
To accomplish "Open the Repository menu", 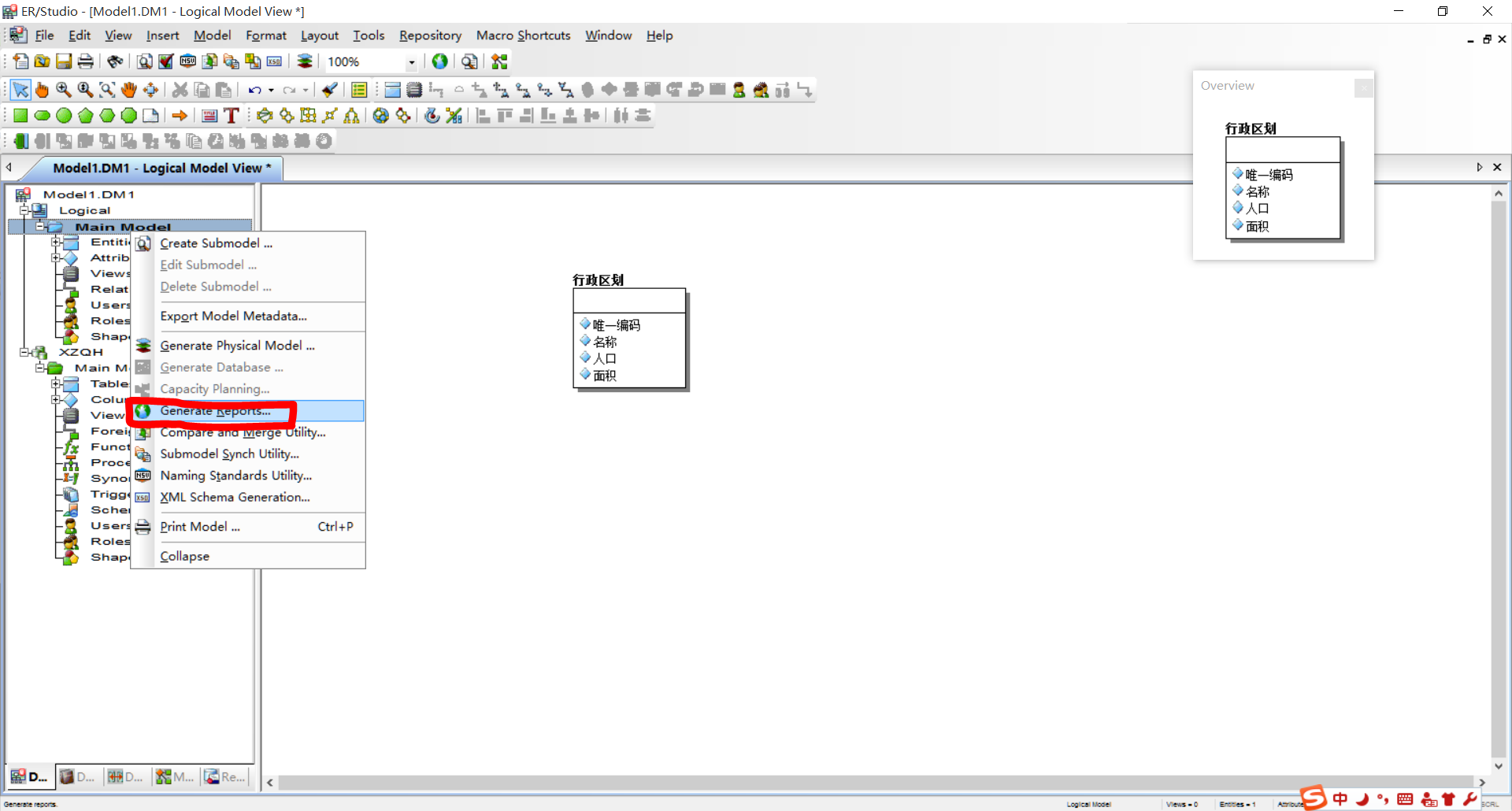I will [430, 35].
